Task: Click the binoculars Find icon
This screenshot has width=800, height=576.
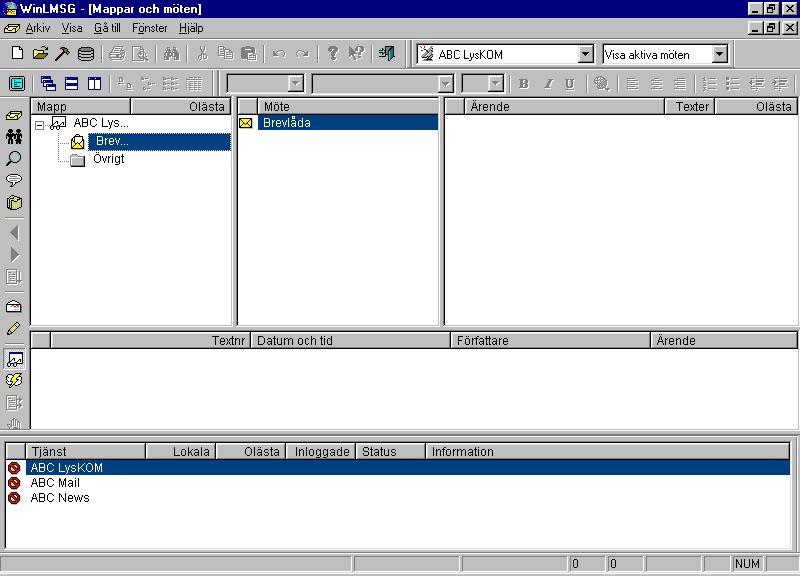Action: click(171, 54)
